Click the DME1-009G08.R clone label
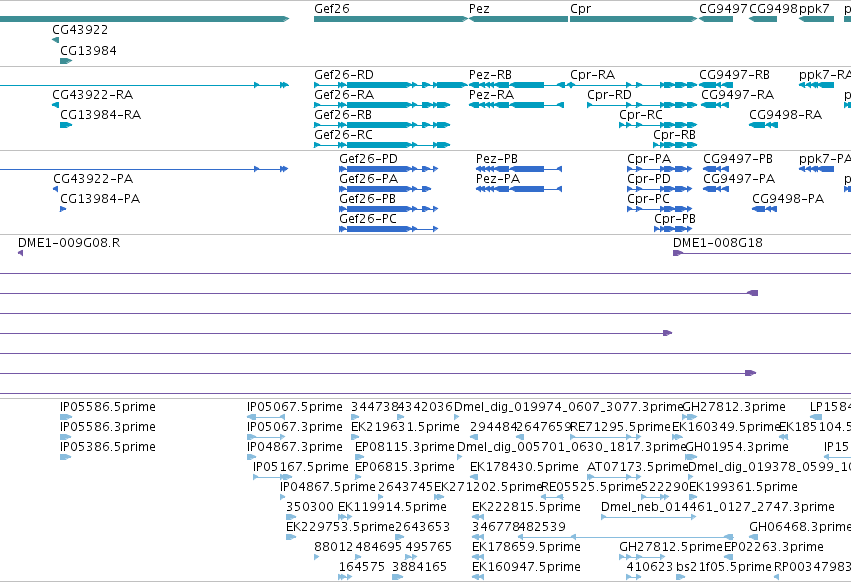 click(69, 243)
